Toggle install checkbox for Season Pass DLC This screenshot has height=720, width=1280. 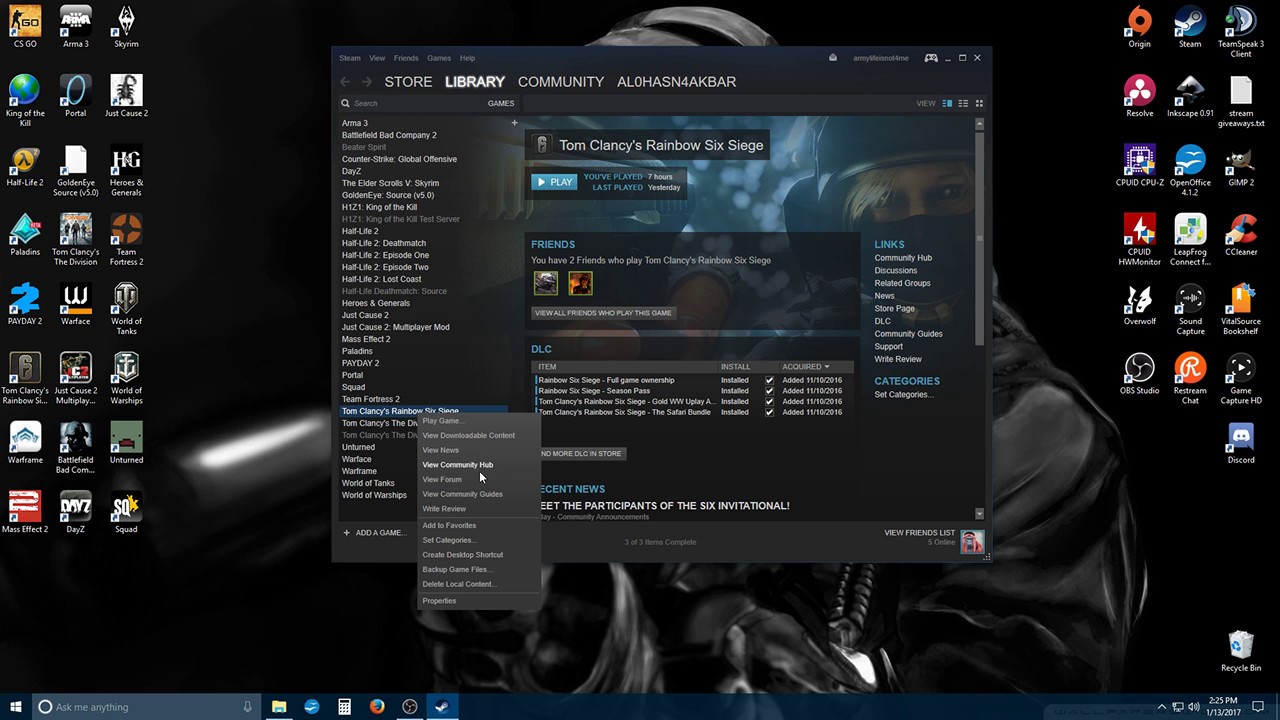coord(769,391)
